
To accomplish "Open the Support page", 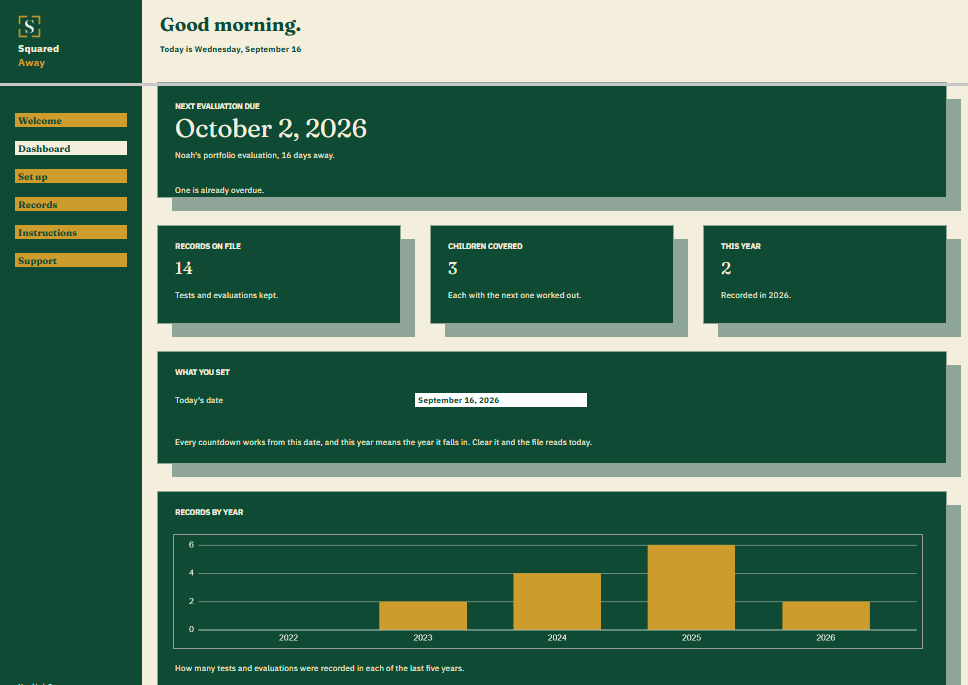I will tap(71, 260).
